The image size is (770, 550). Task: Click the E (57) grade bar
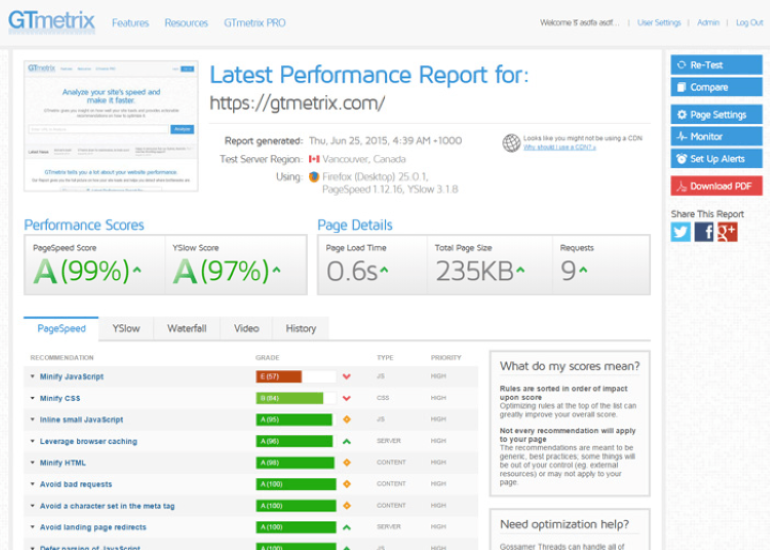(278, 377)
